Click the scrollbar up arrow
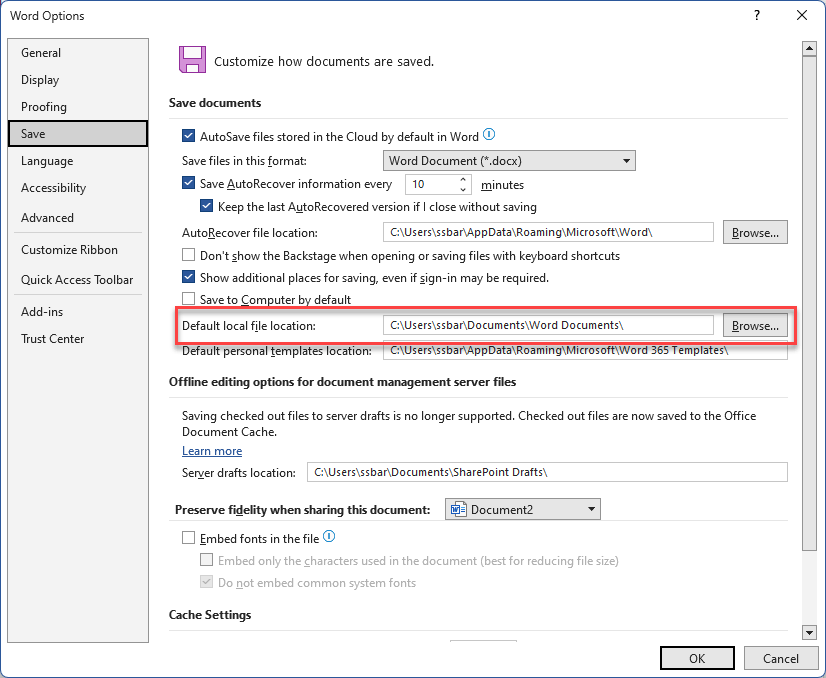This screenshot has height=678, width=826. [x=809, y=49]
